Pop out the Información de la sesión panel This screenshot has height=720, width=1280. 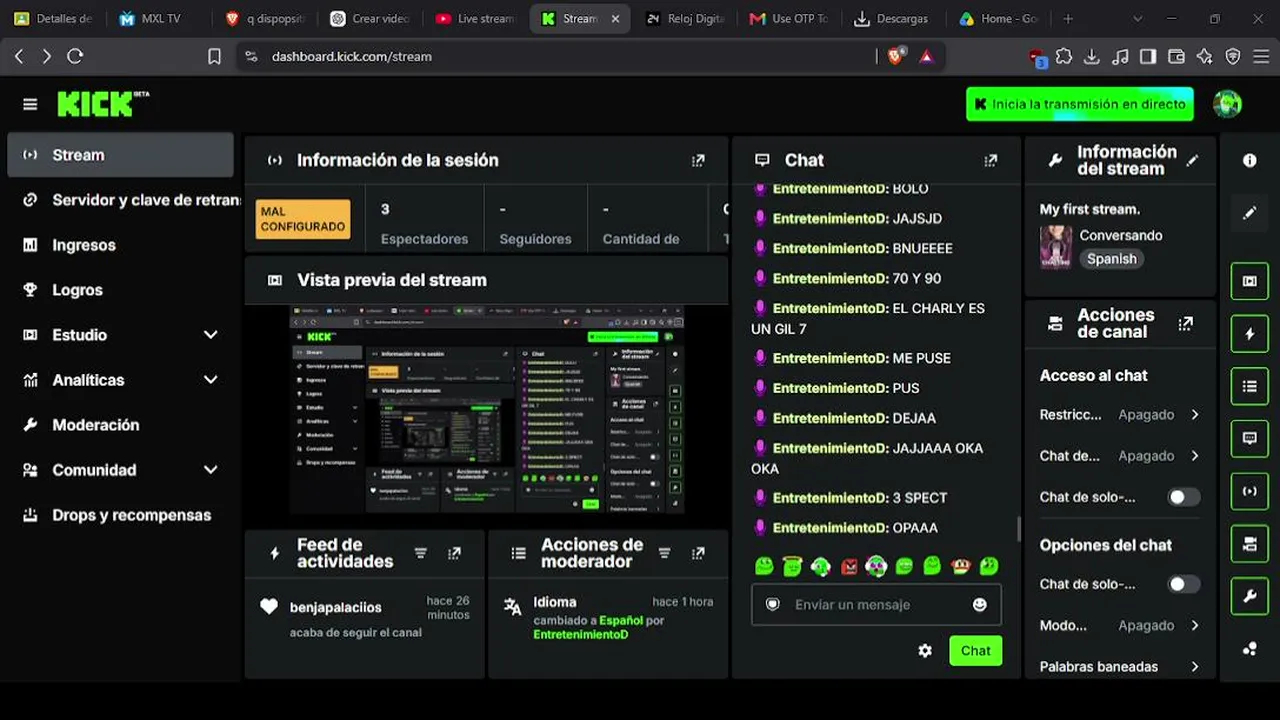click(698, 160)
